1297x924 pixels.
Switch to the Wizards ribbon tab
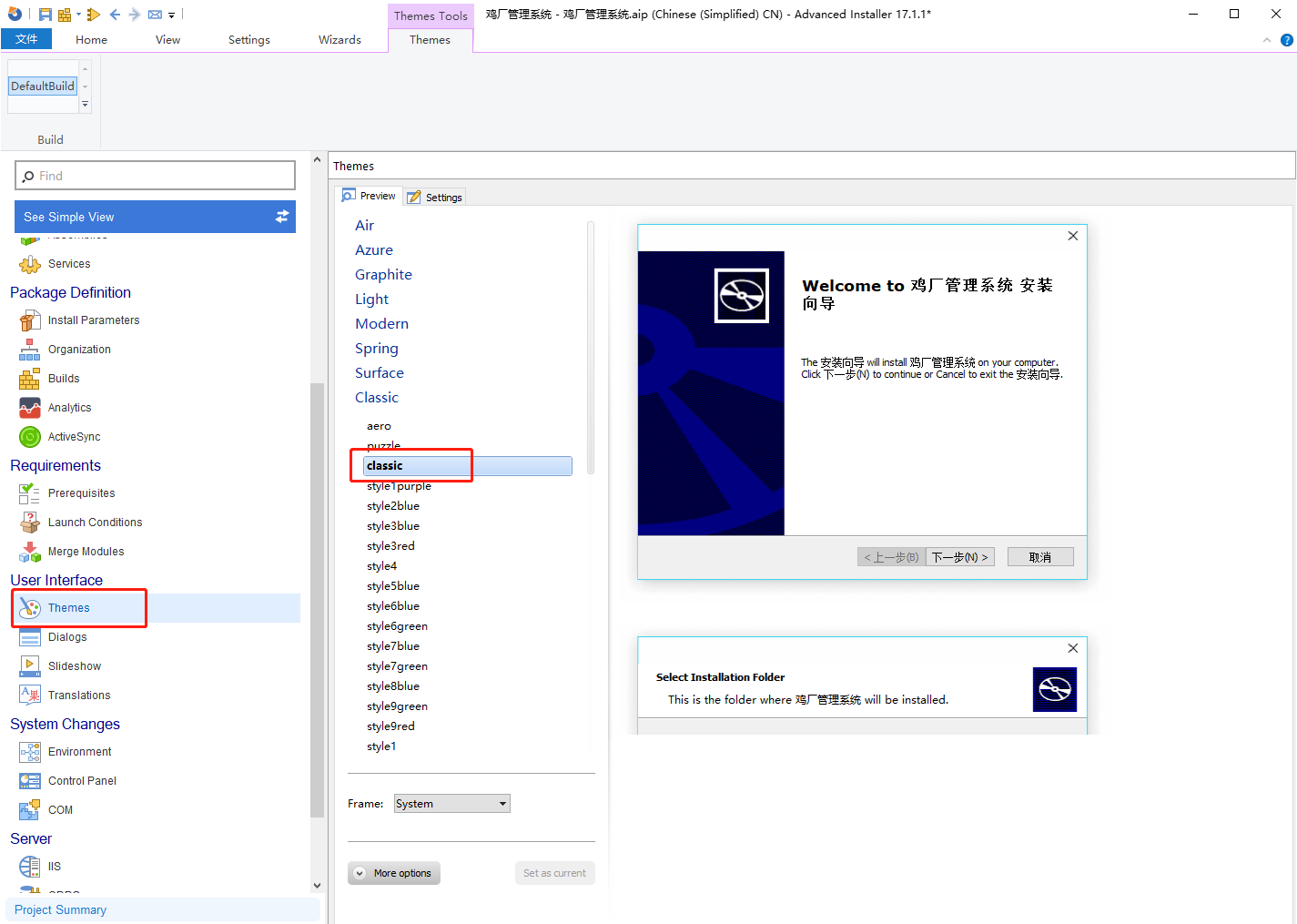pyautogui.click(x=339, y=40)
